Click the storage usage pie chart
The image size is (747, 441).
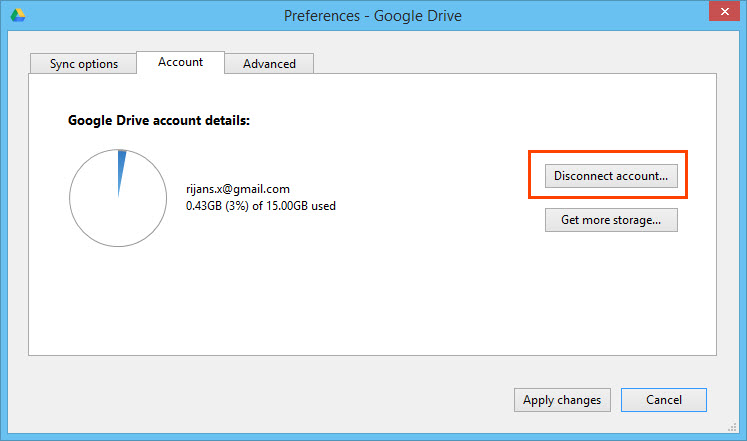point(118,198)
